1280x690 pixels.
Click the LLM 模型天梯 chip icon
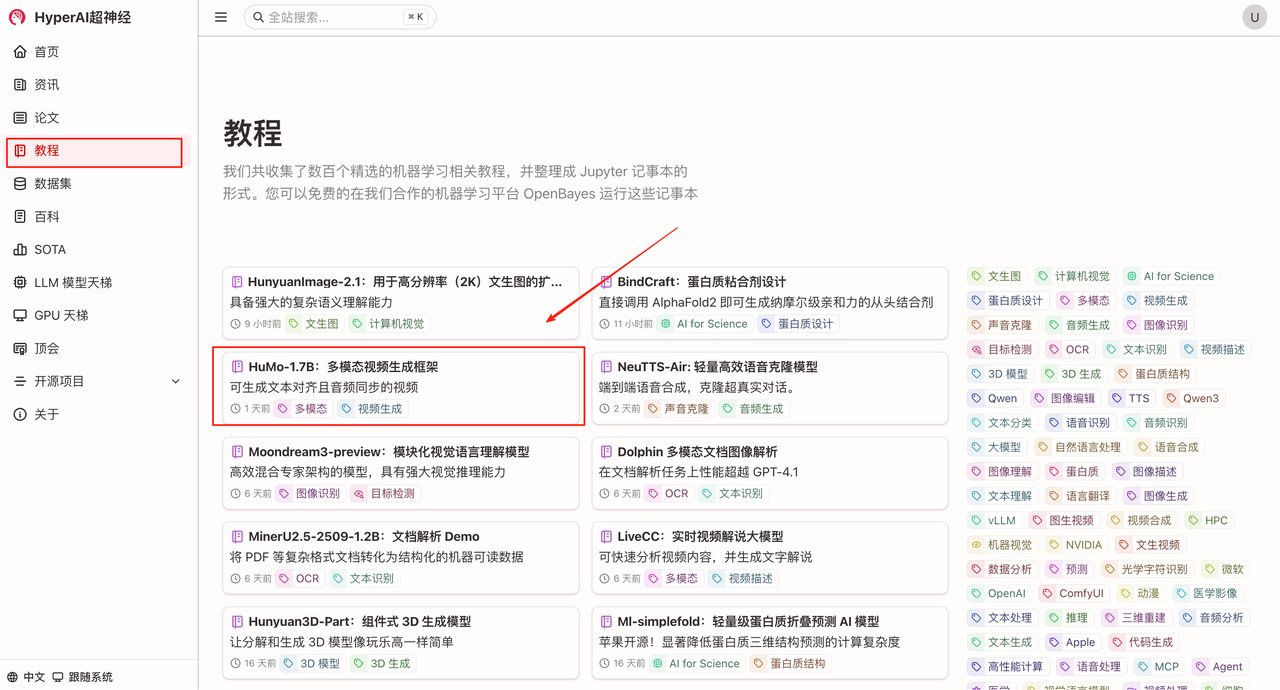tap(20, 283)
